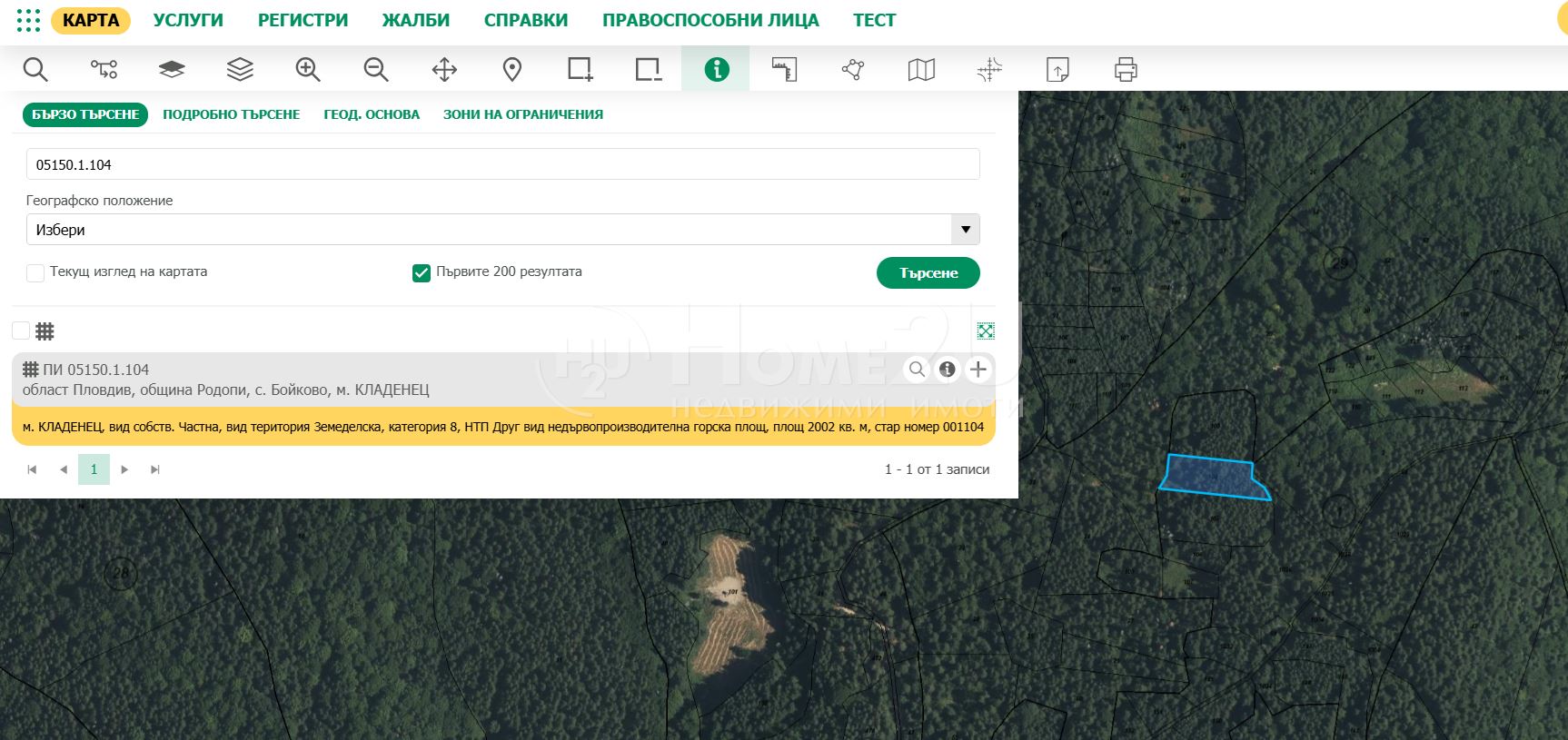Click the location pin tool
Screen dimensions: 1568x740
coord(512,69)
